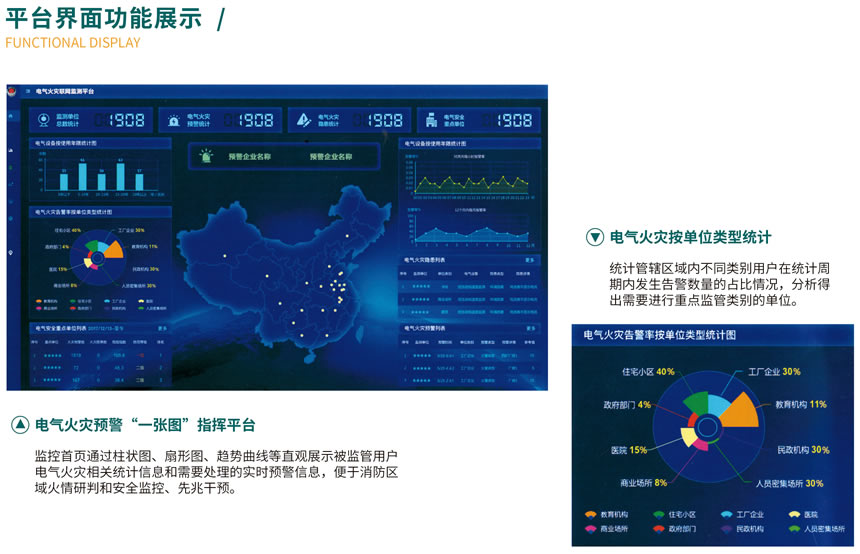Click the monitoring unit total camera icon
Viewport: 860px width, 554px height.
coord(43,120)
